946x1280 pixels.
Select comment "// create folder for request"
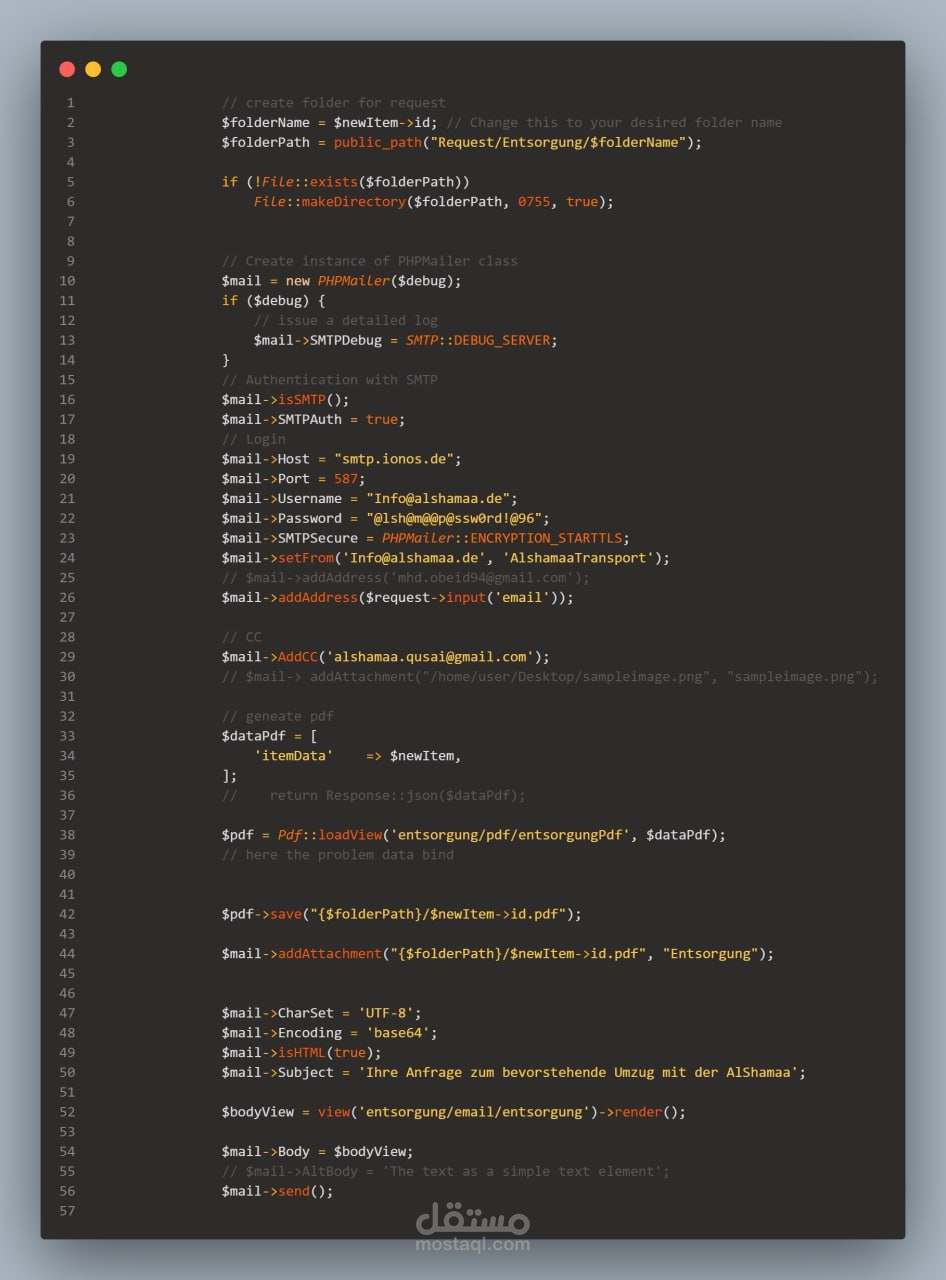coord(334,102)
